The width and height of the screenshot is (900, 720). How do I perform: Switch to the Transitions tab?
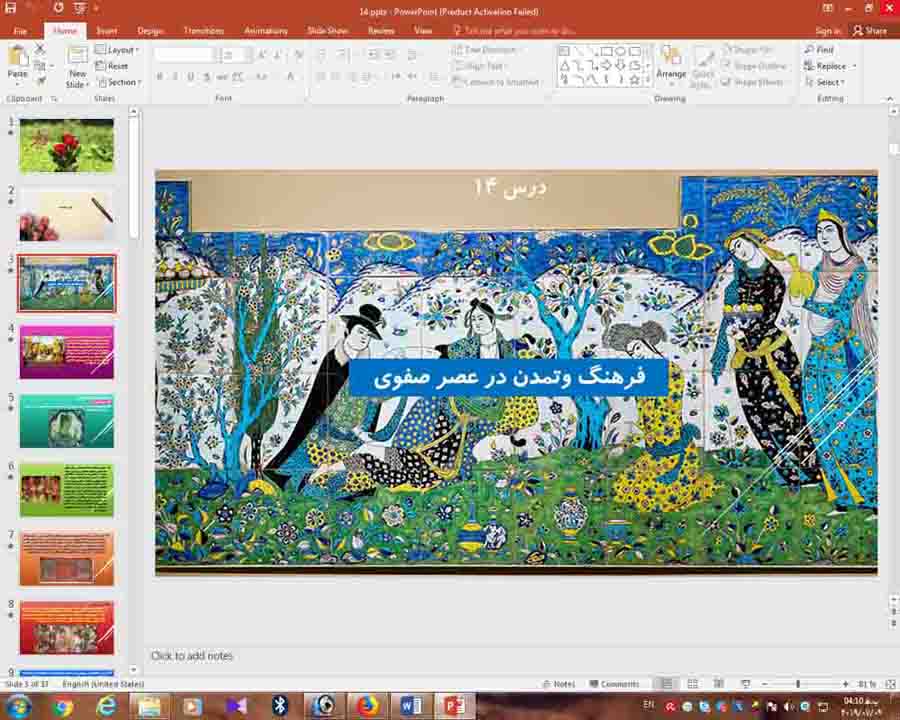point(204,30)
